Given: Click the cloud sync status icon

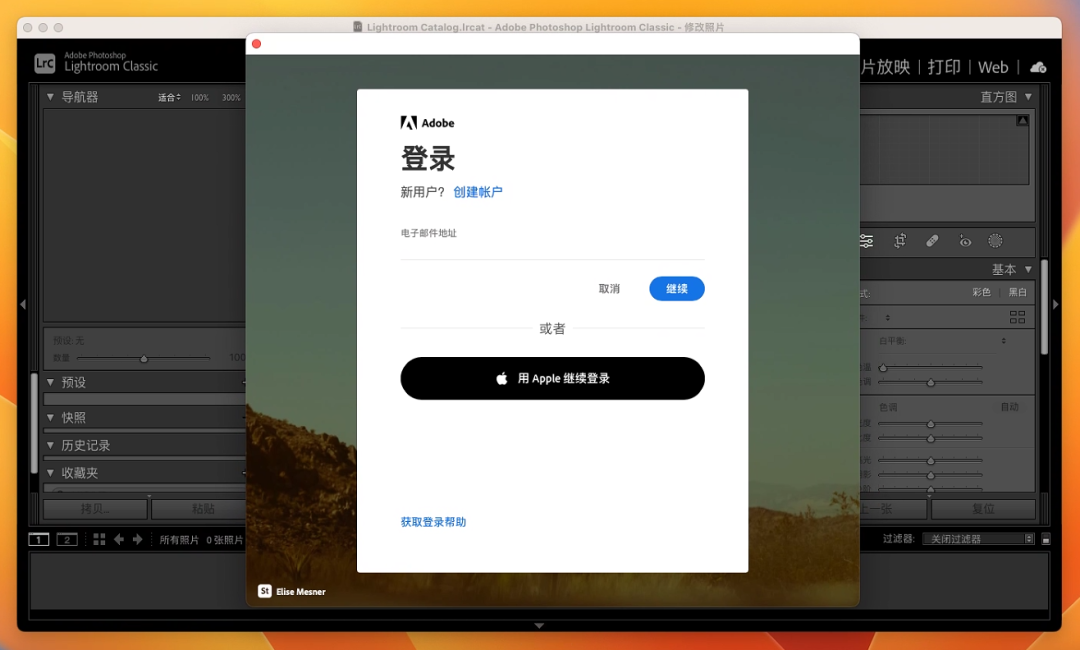Looking at the screenshot, I should pos(1038,67).
